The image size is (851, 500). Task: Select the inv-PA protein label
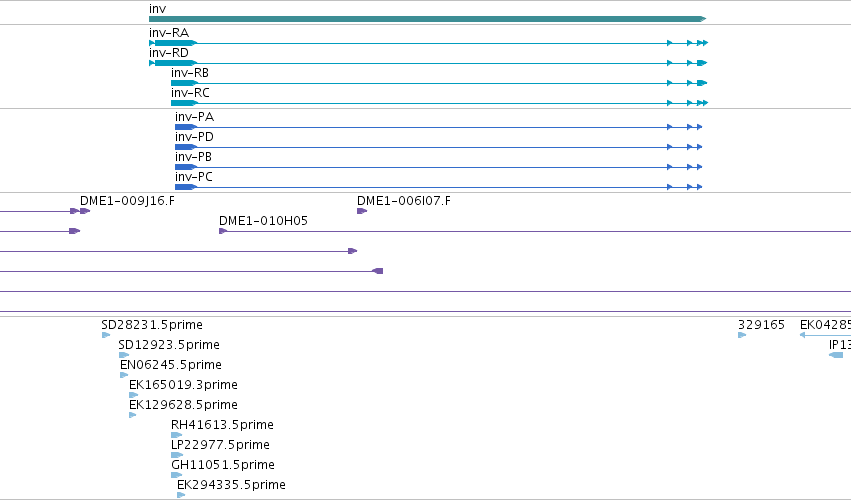point(194,117)
